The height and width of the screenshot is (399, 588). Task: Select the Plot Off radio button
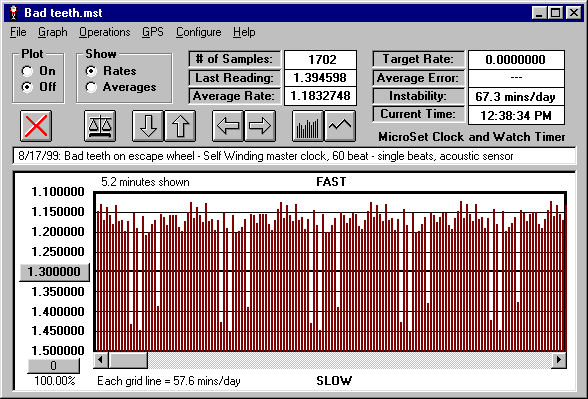click(x=27, y=87)
